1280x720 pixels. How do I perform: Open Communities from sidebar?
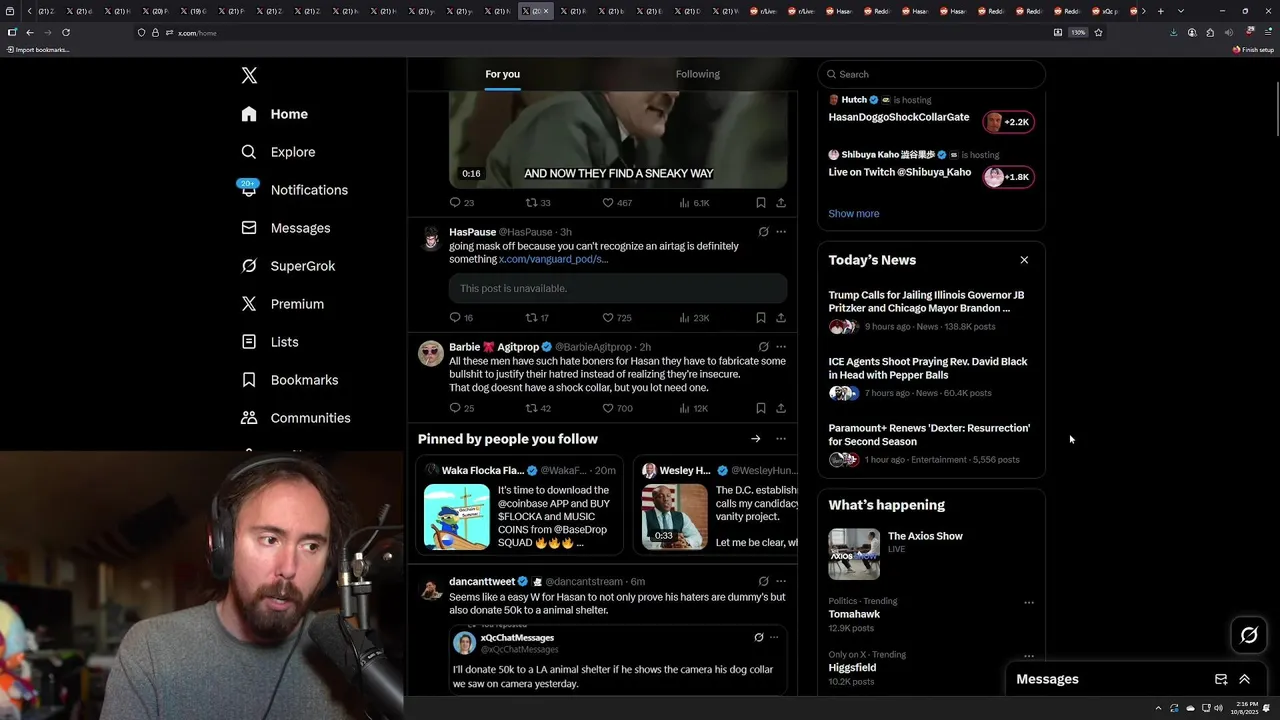[296, 418]
